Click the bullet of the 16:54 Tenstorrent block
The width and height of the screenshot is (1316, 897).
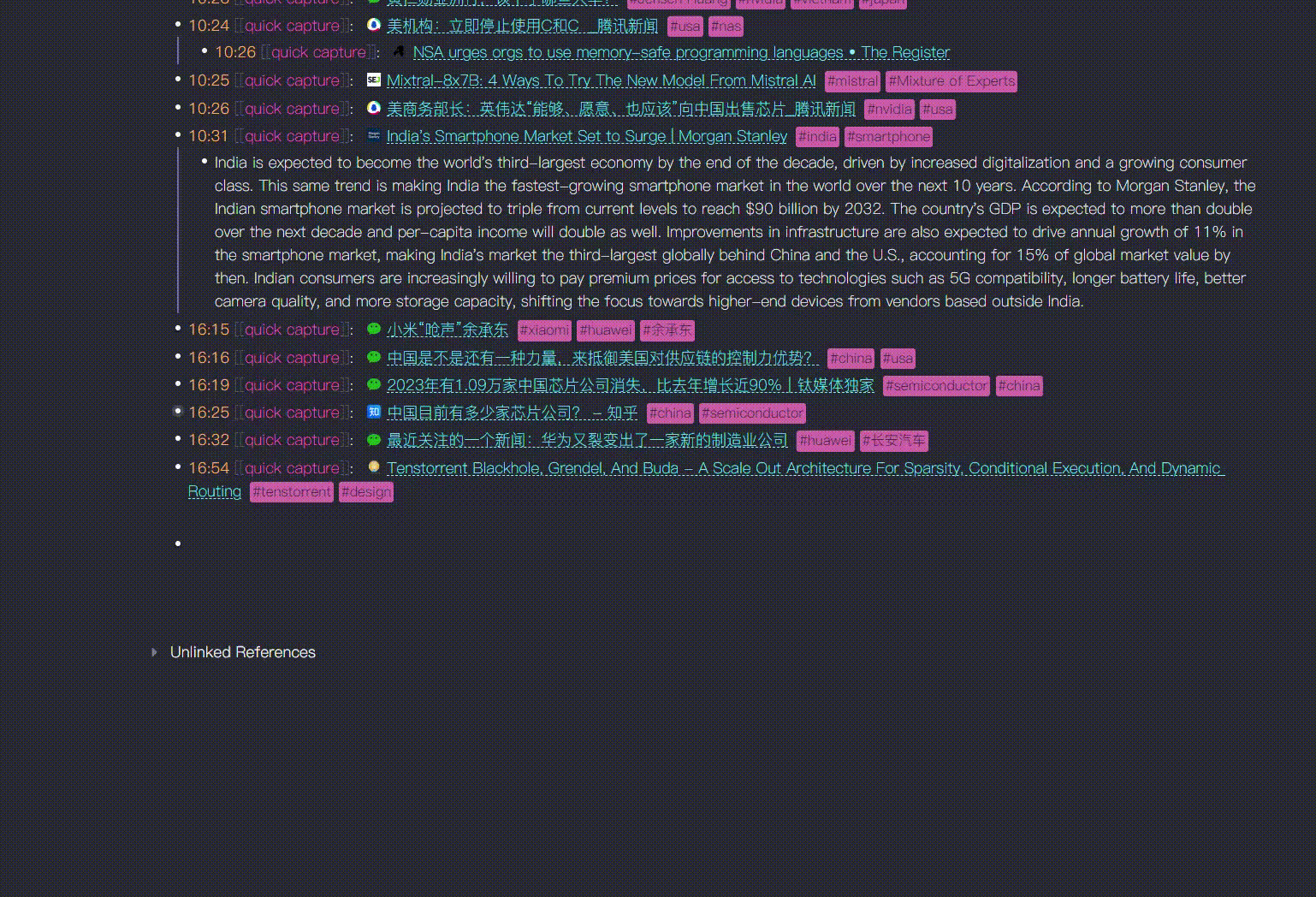(178, 467)
